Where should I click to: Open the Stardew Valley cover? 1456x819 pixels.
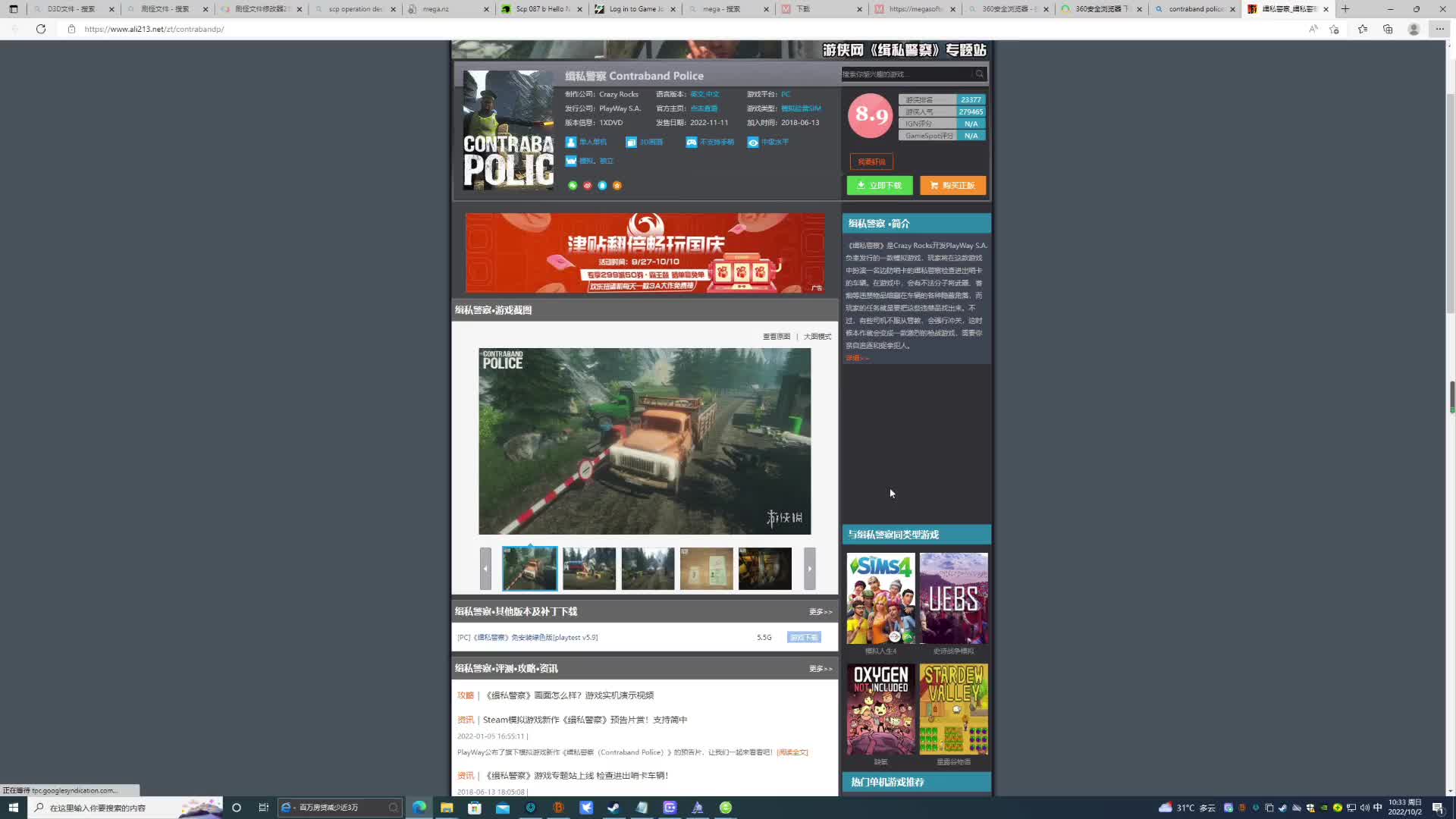pos(954,709)
